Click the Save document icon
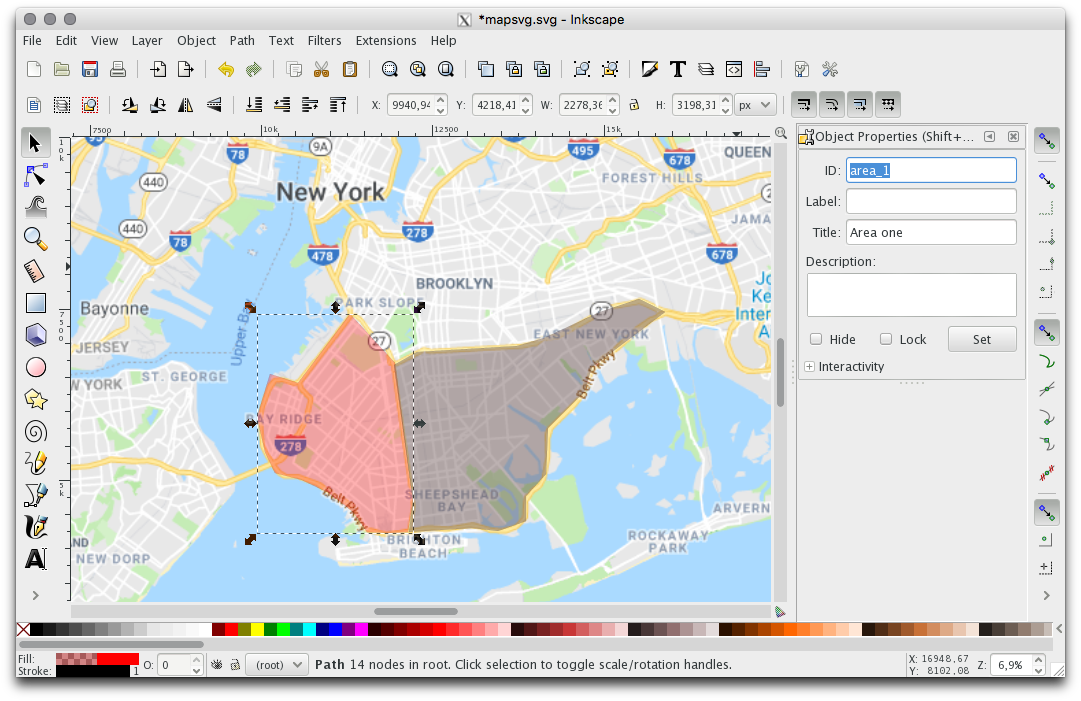The image size is (1081, 701). (x=90, y=69)
